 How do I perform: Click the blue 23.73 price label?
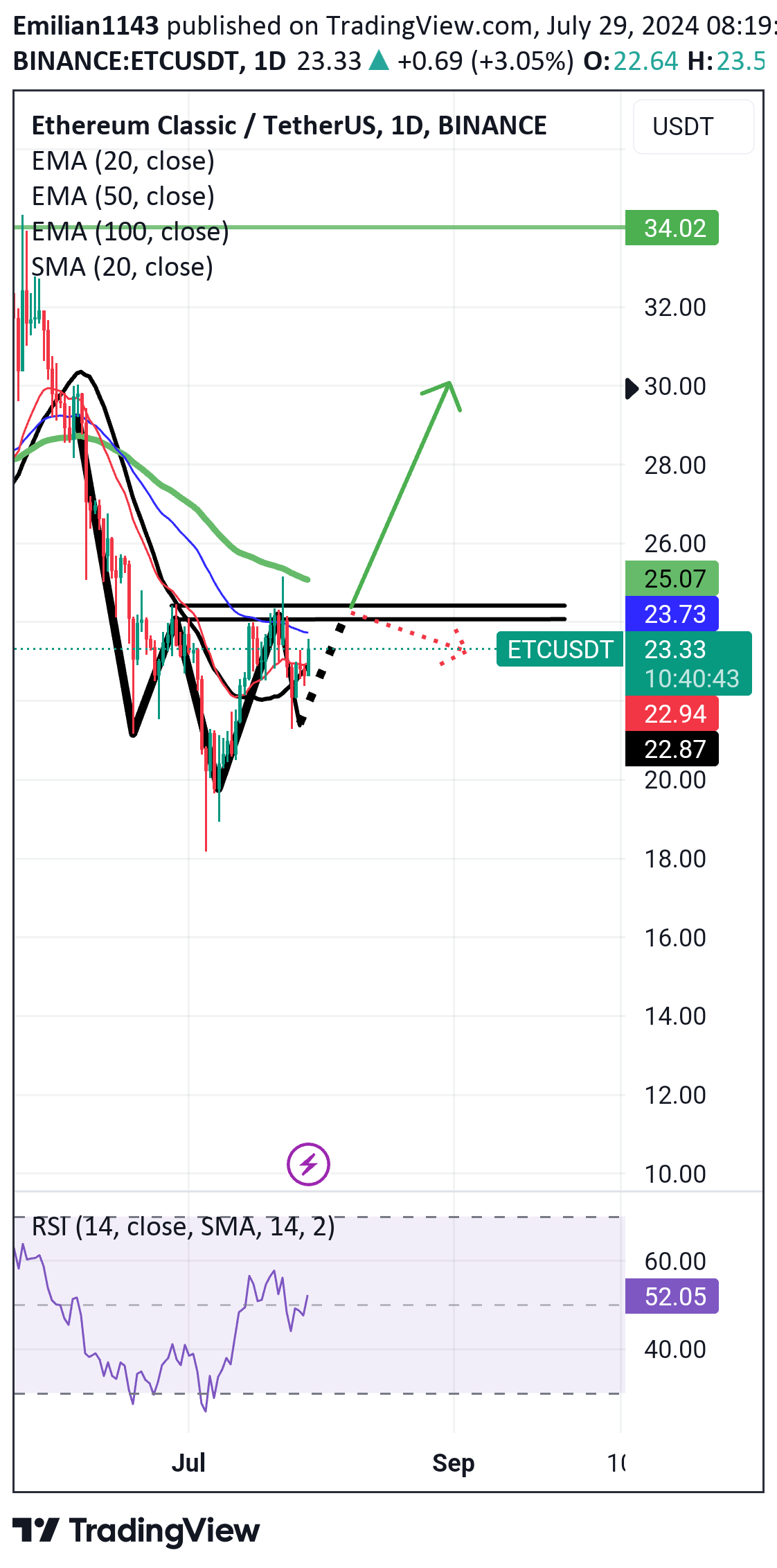click(672, 614)
